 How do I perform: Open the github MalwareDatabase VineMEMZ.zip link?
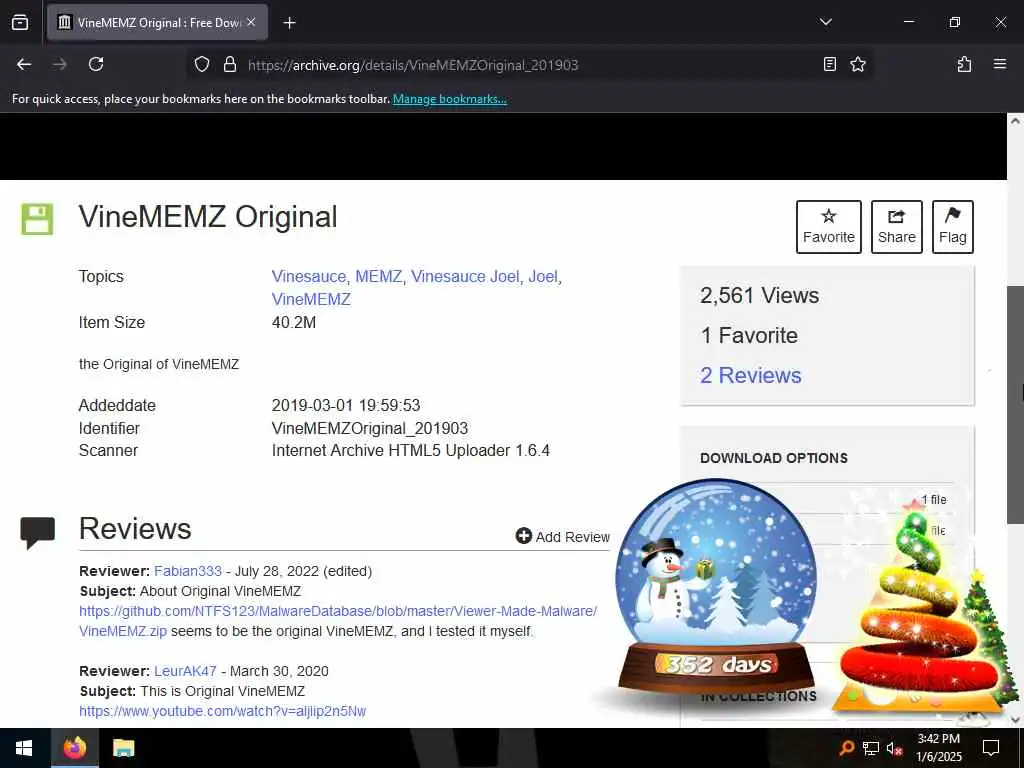(338, 621)
